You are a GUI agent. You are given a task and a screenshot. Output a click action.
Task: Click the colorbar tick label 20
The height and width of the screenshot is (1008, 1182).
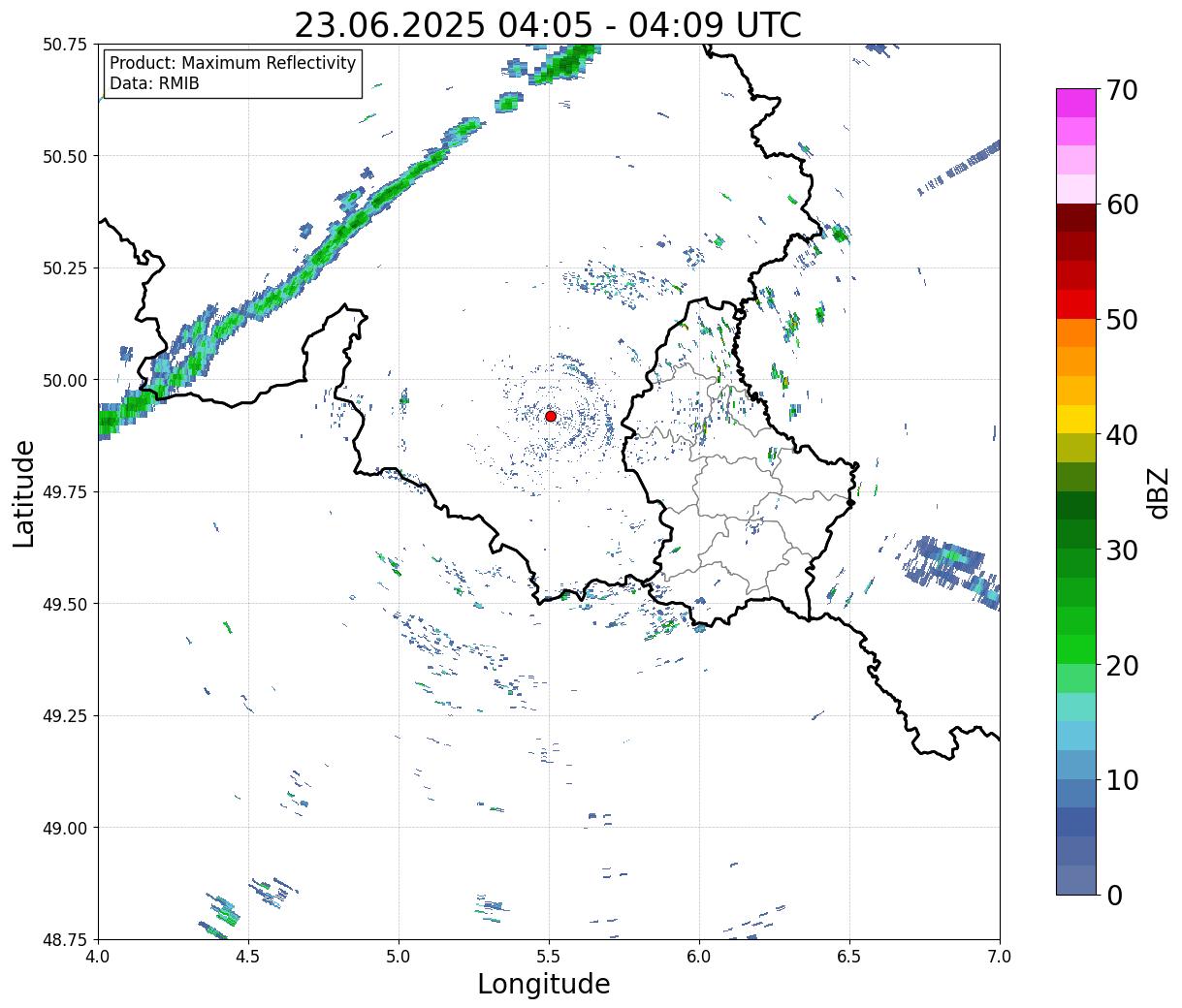click(x=1122, y=665)
